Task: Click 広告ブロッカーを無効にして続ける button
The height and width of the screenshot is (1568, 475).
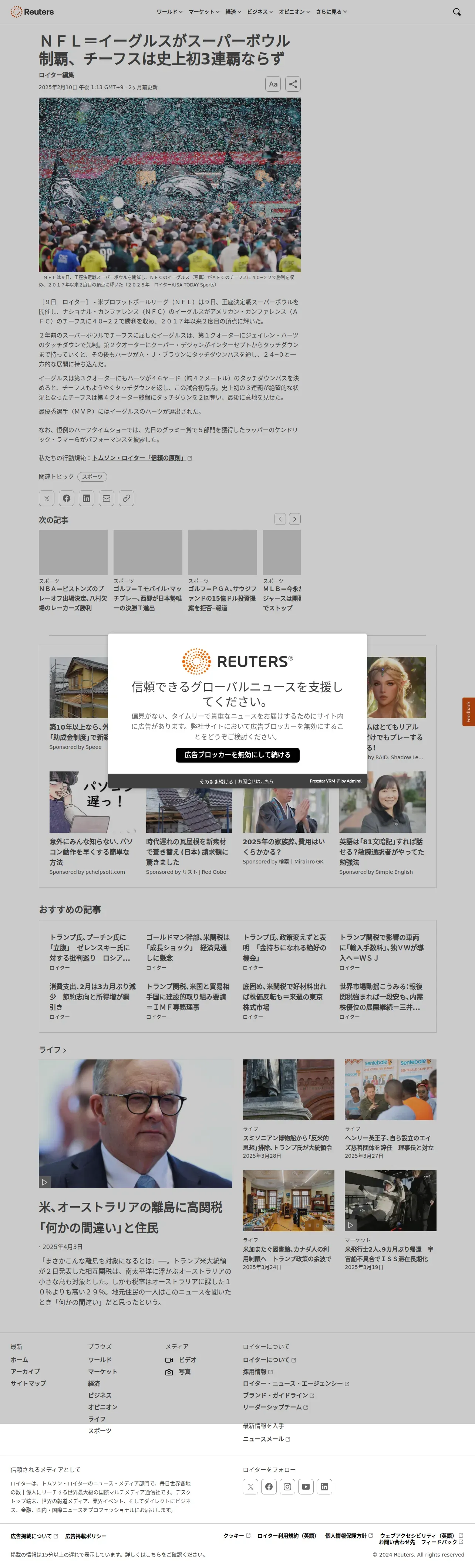Action: (237, 755)
